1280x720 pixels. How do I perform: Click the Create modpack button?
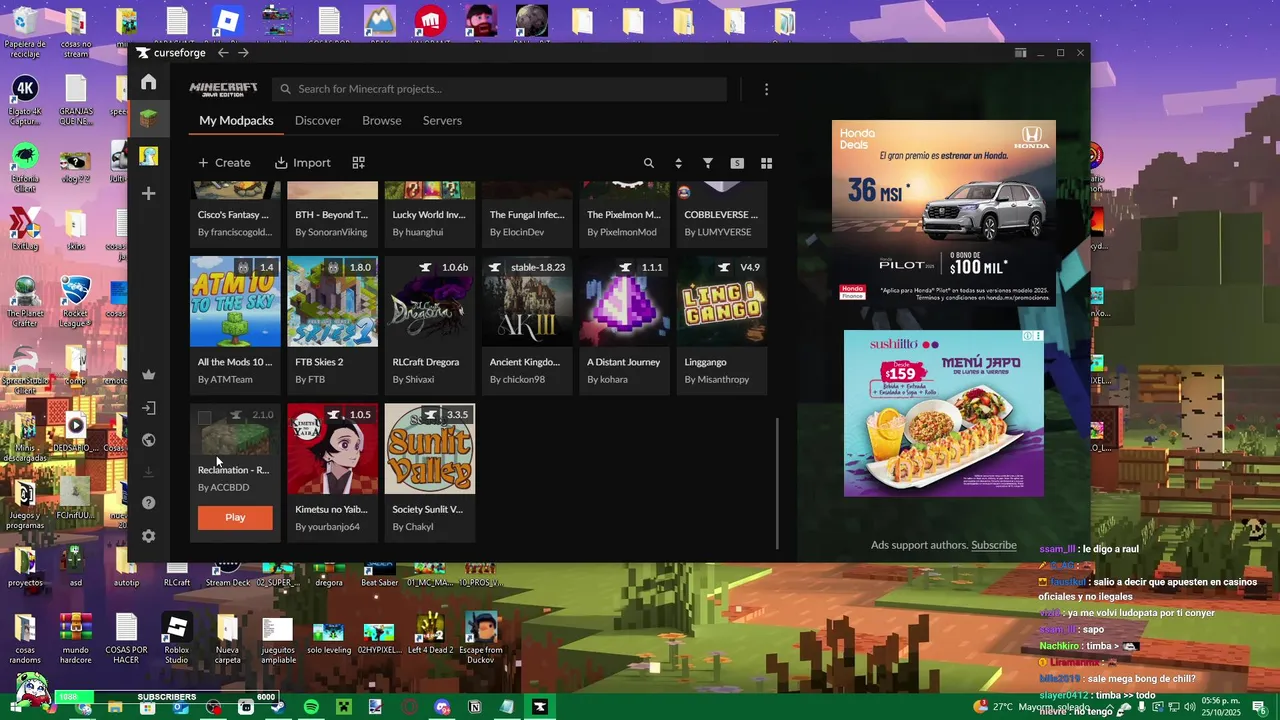224,163
